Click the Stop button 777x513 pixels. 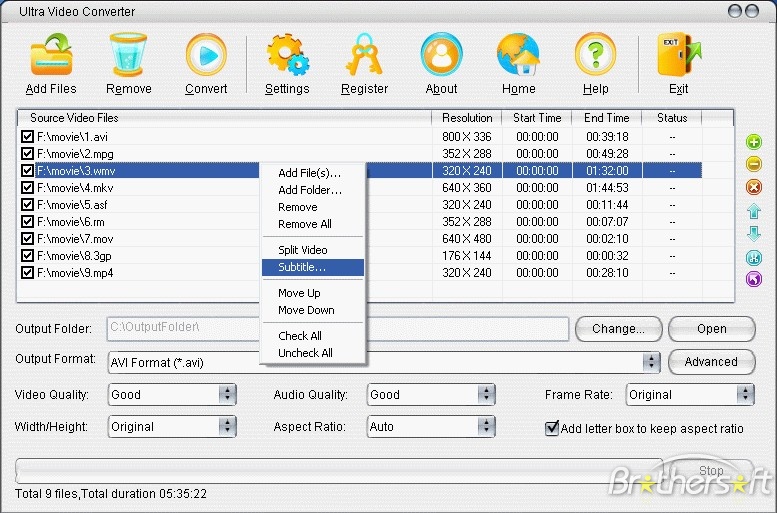[x=711, y=470]
